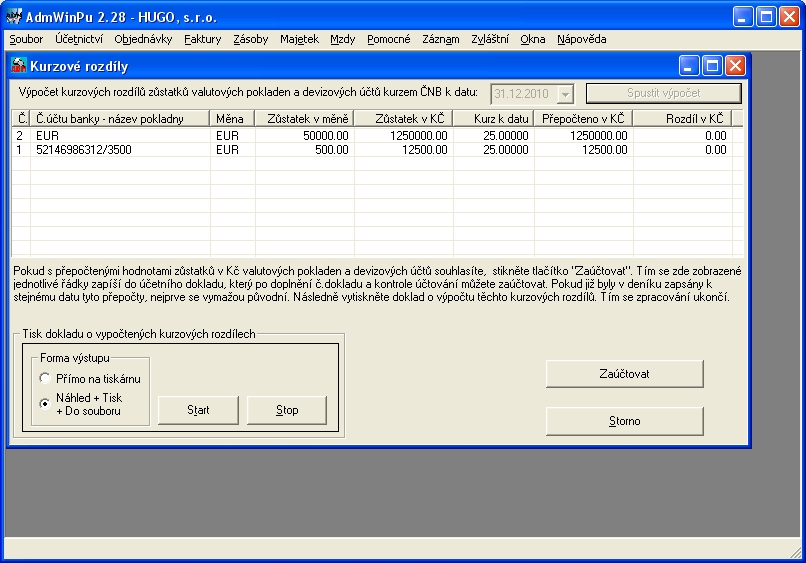Open the Účetnictví menu

[x=79, y=39]
